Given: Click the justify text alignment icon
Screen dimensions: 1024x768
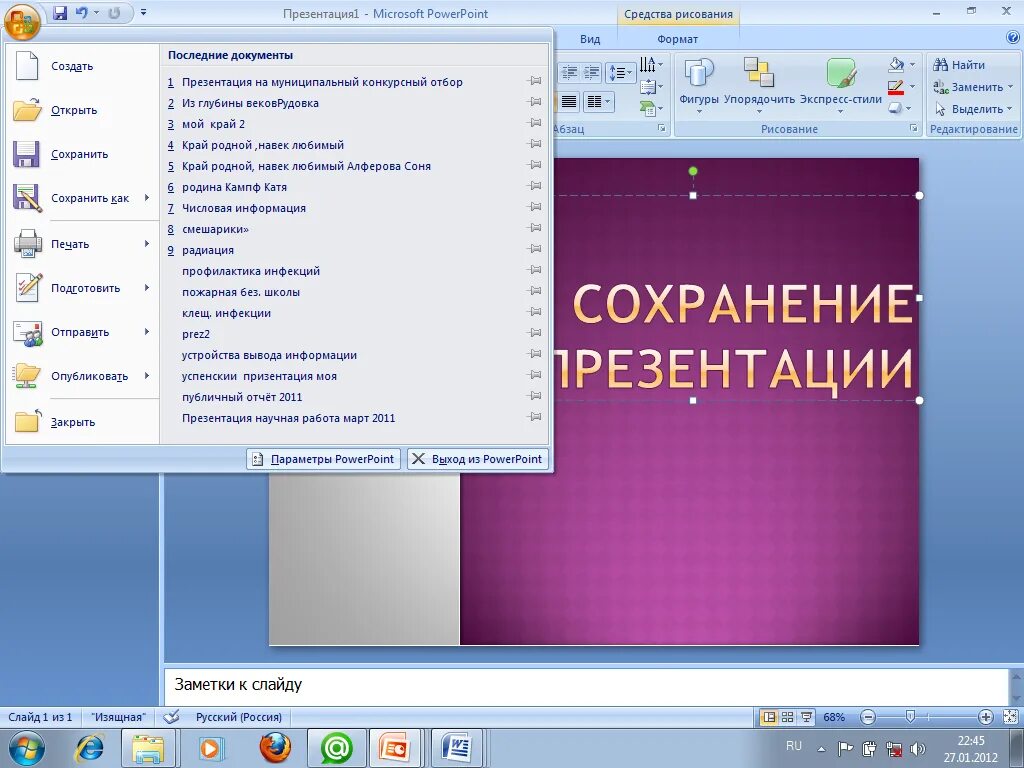Looking at the screenshot, I should click(x=569, y=101).
